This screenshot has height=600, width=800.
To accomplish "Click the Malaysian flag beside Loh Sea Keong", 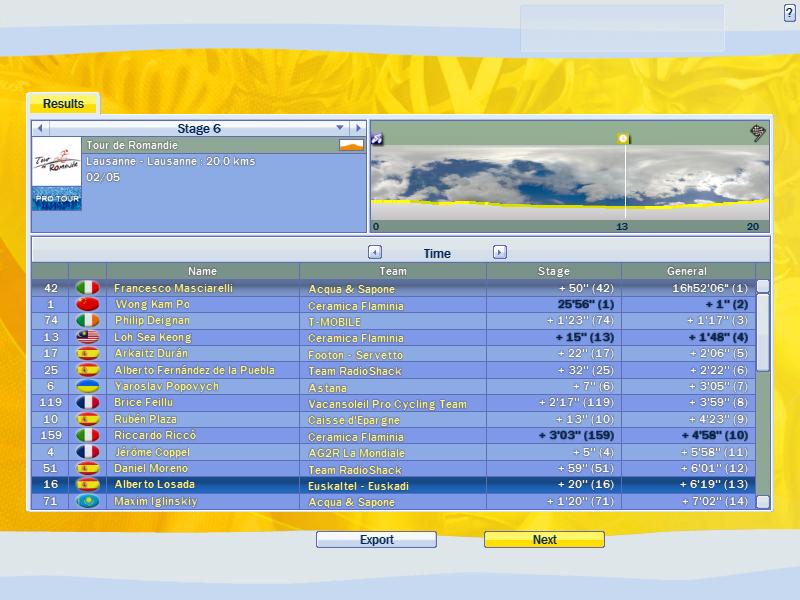I will pyautogui.click(x=88, y=338).
